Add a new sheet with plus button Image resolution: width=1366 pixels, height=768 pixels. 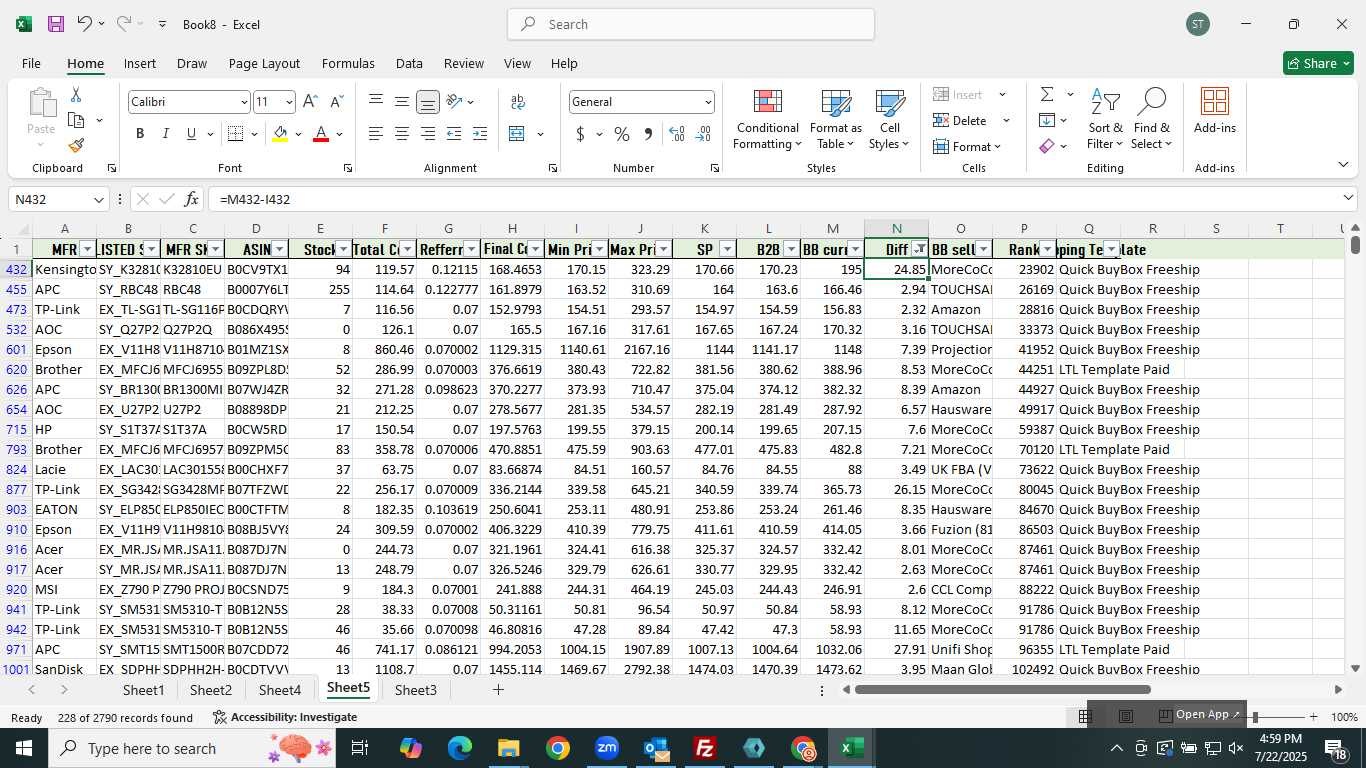pyautogui.click(x=498, y=690)
